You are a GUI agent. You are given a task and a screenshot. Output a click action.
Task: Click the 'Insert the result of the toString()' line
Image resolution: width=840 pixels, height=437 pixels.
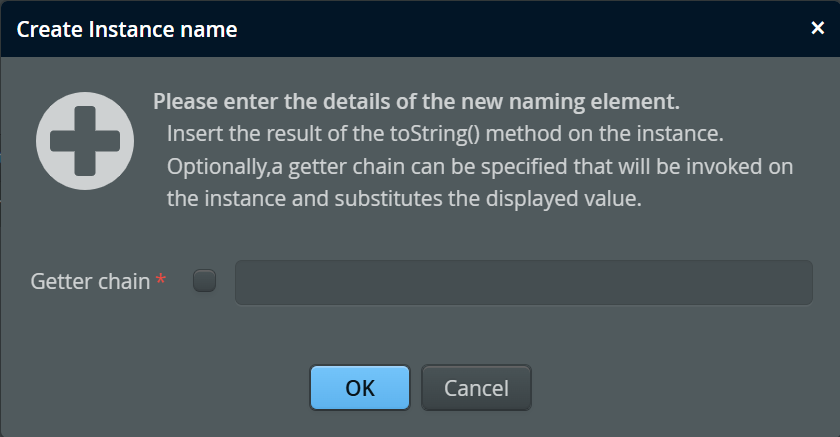[445, 134]
